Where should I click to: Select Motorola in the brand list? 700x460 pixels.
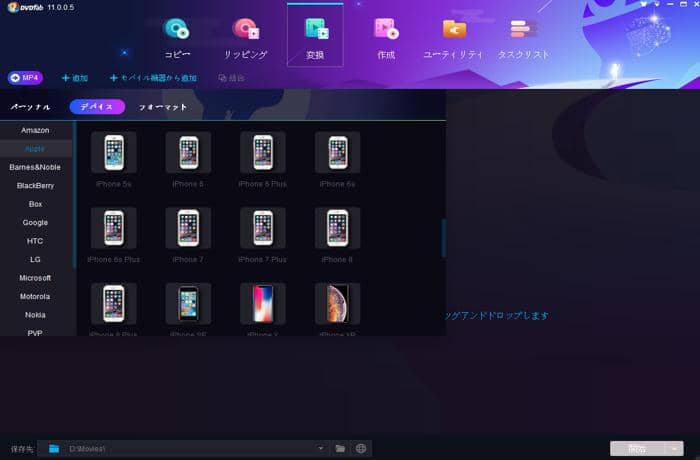(x=35, y=297)
